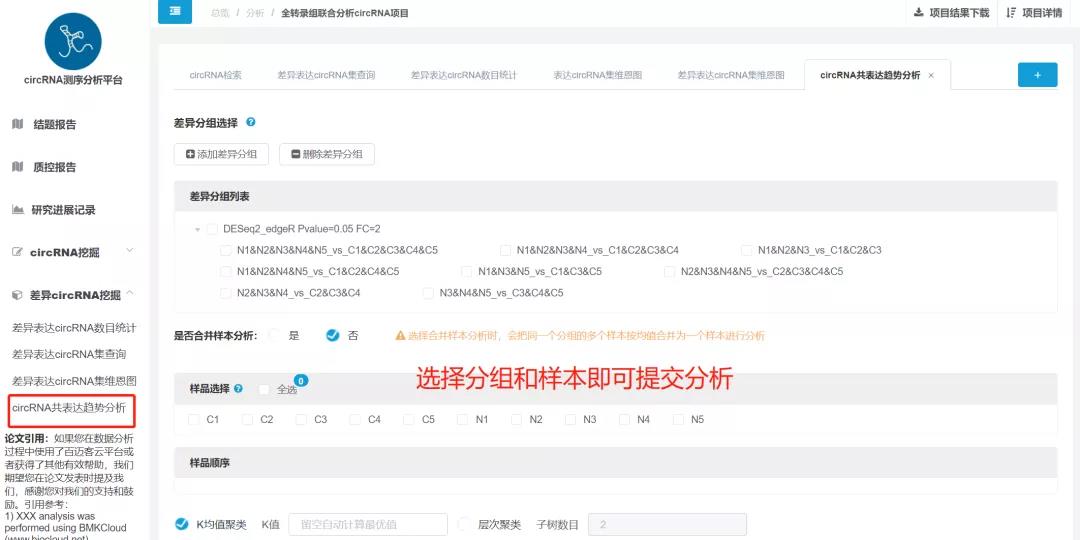The width and height of the screenshot is (1080, 540).
Task: Click the download icon for 项目结果下载
Action: tap(919, 12)
